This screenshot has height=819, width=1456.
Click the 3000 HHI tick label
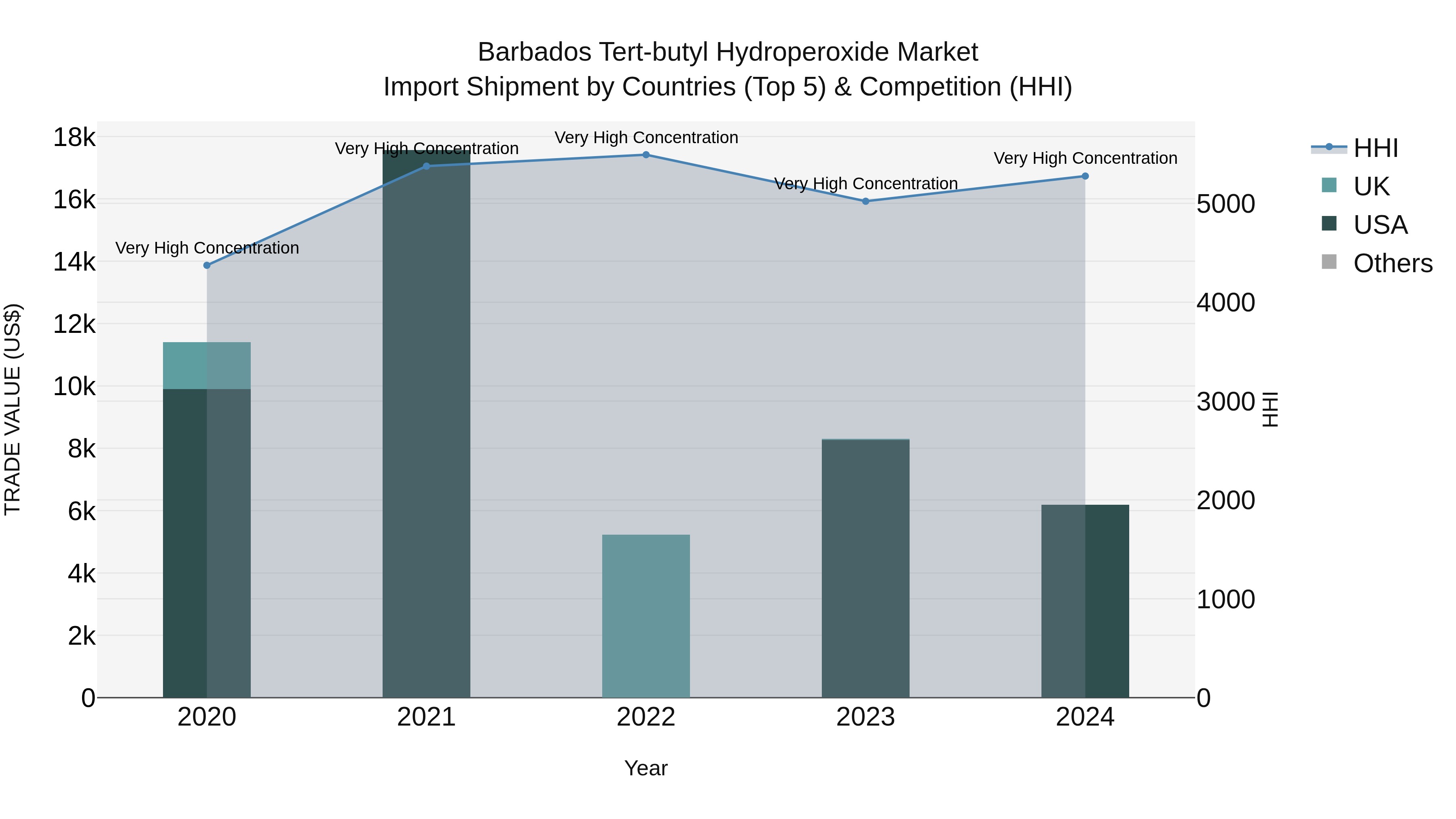pyautogui.click(x=1226, y=402)
